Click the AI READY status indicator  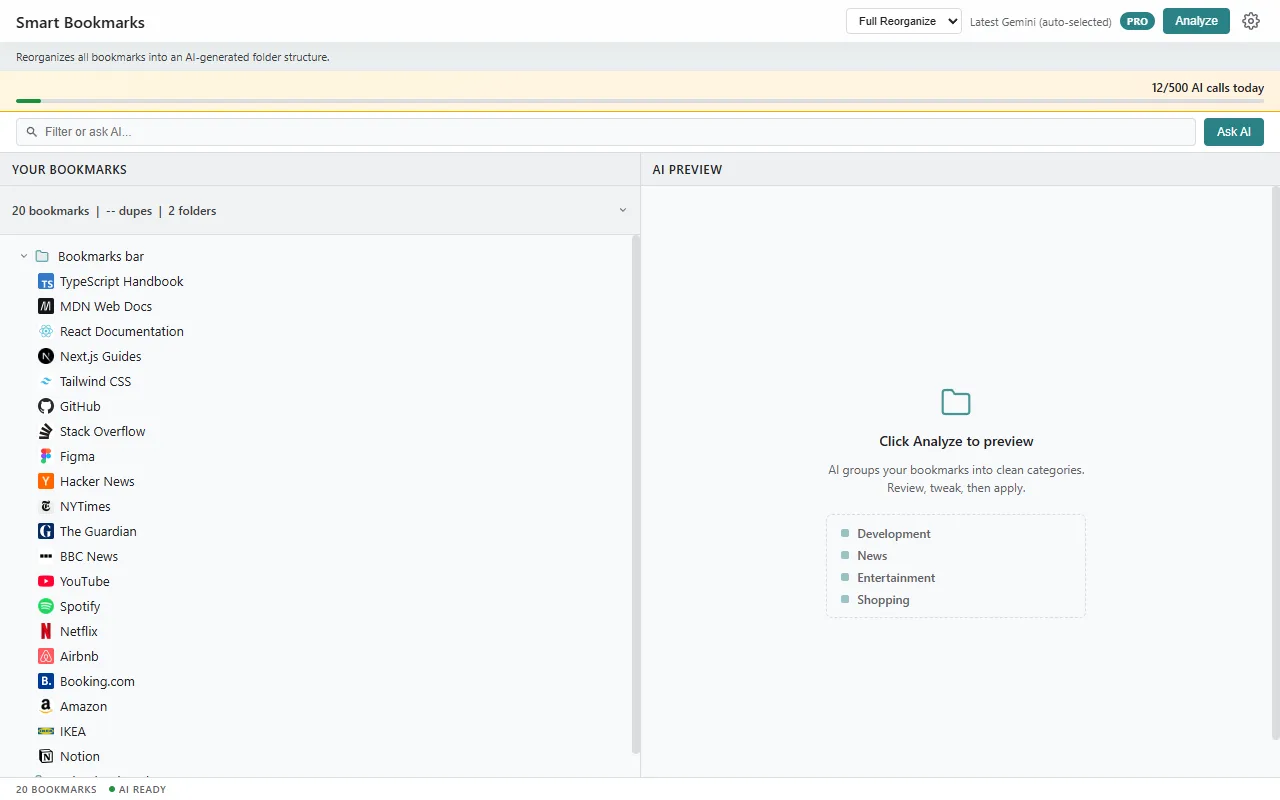[x=138, y=790]
